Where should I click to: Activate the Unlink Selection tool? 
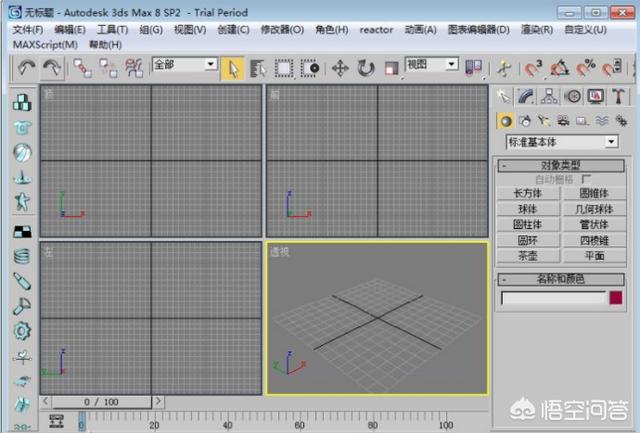(108, 68)
